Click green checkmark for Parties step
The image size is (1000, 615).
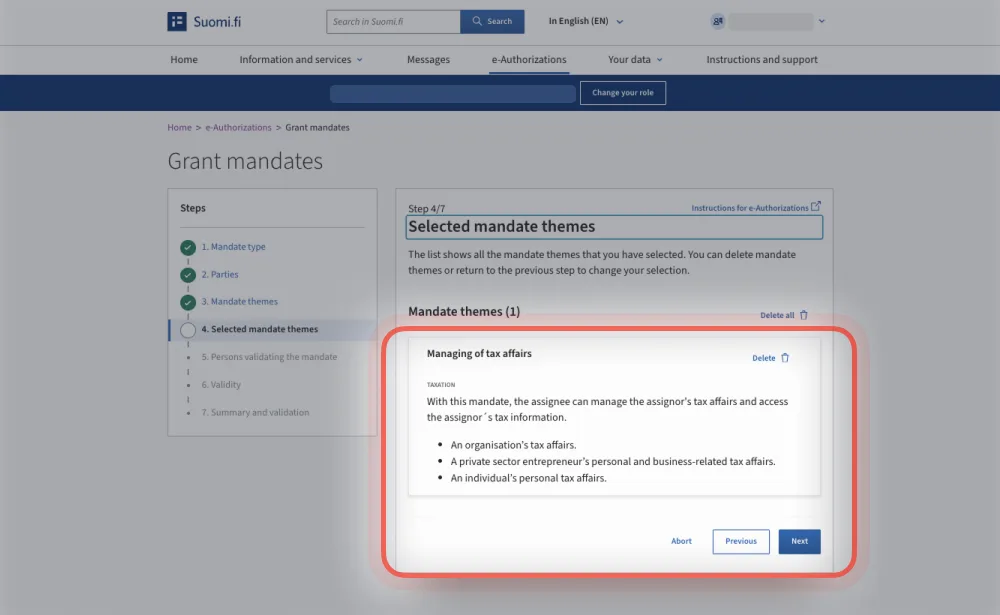[188, 275]
